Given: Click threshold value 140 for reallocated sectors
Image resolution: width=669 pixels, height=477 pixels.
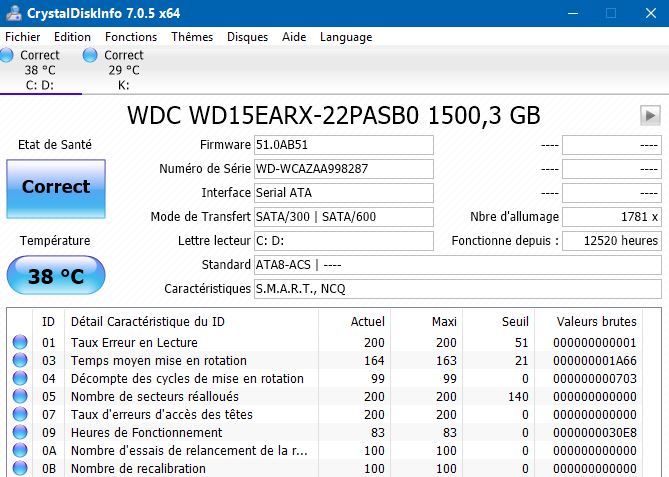Looking at the screenshot, I should point(518,396).
